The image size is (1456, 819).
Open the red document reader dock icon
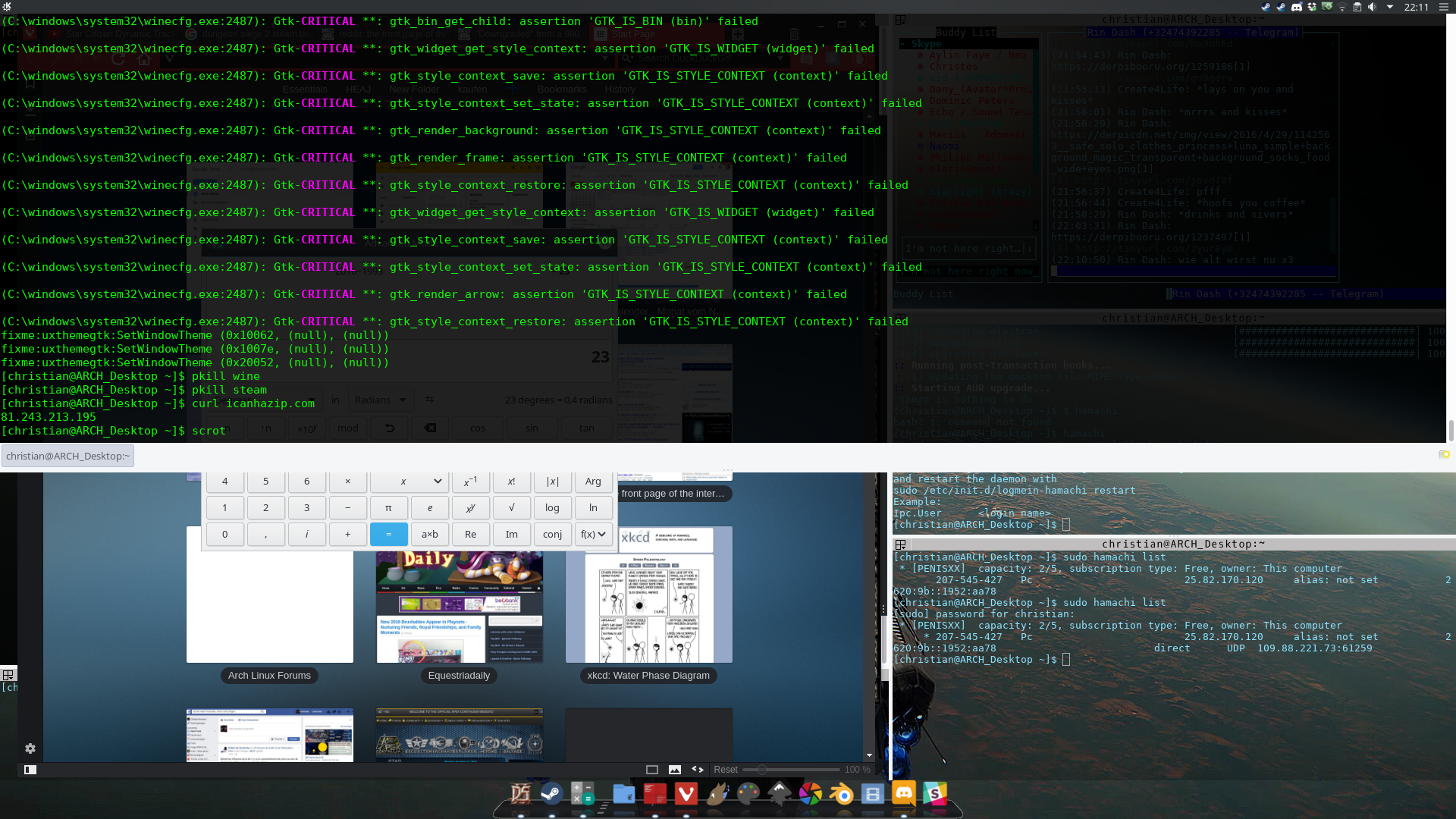coord(655,794)
